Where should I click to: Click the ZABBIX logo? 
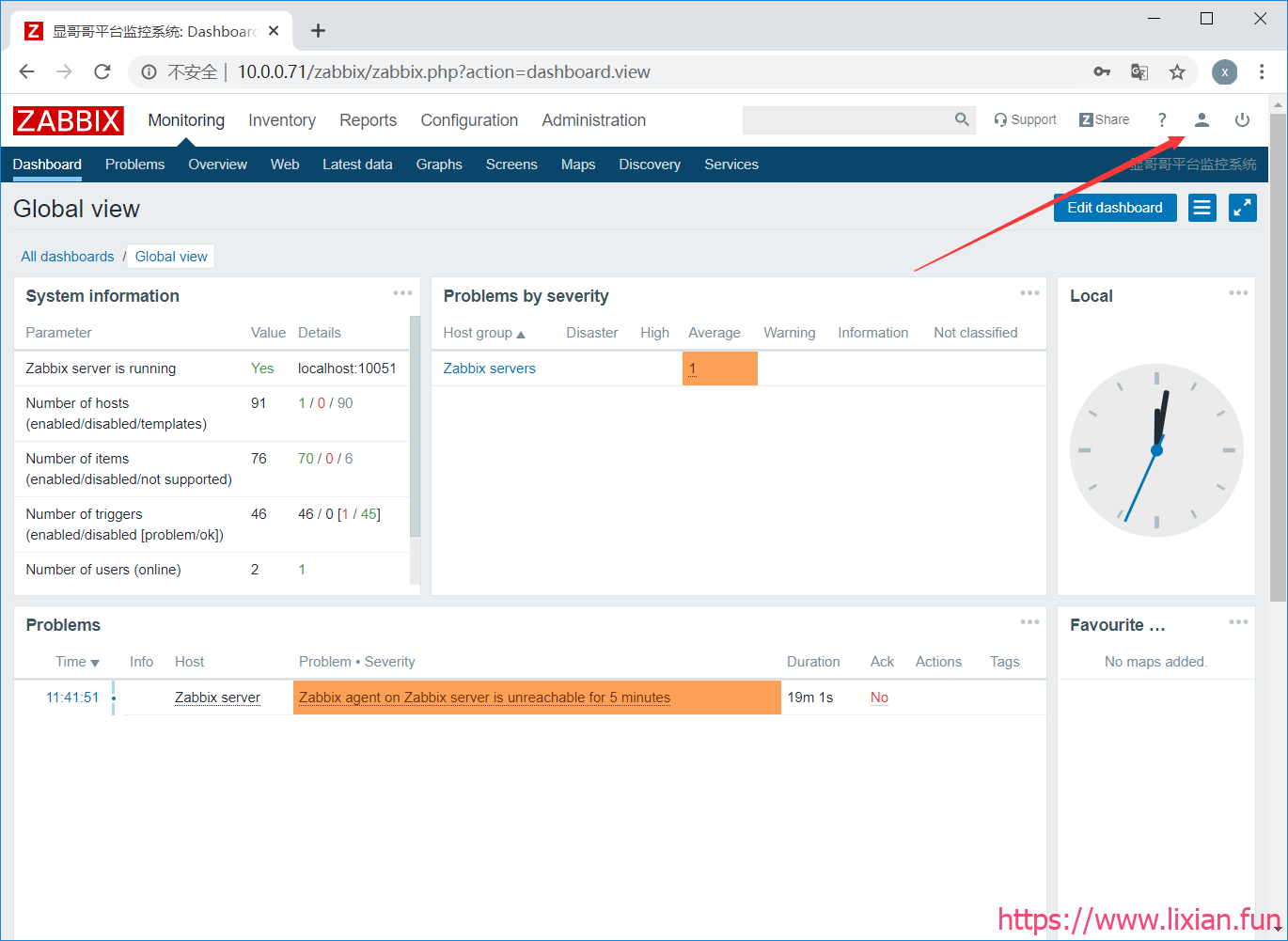tap(69, 120)
